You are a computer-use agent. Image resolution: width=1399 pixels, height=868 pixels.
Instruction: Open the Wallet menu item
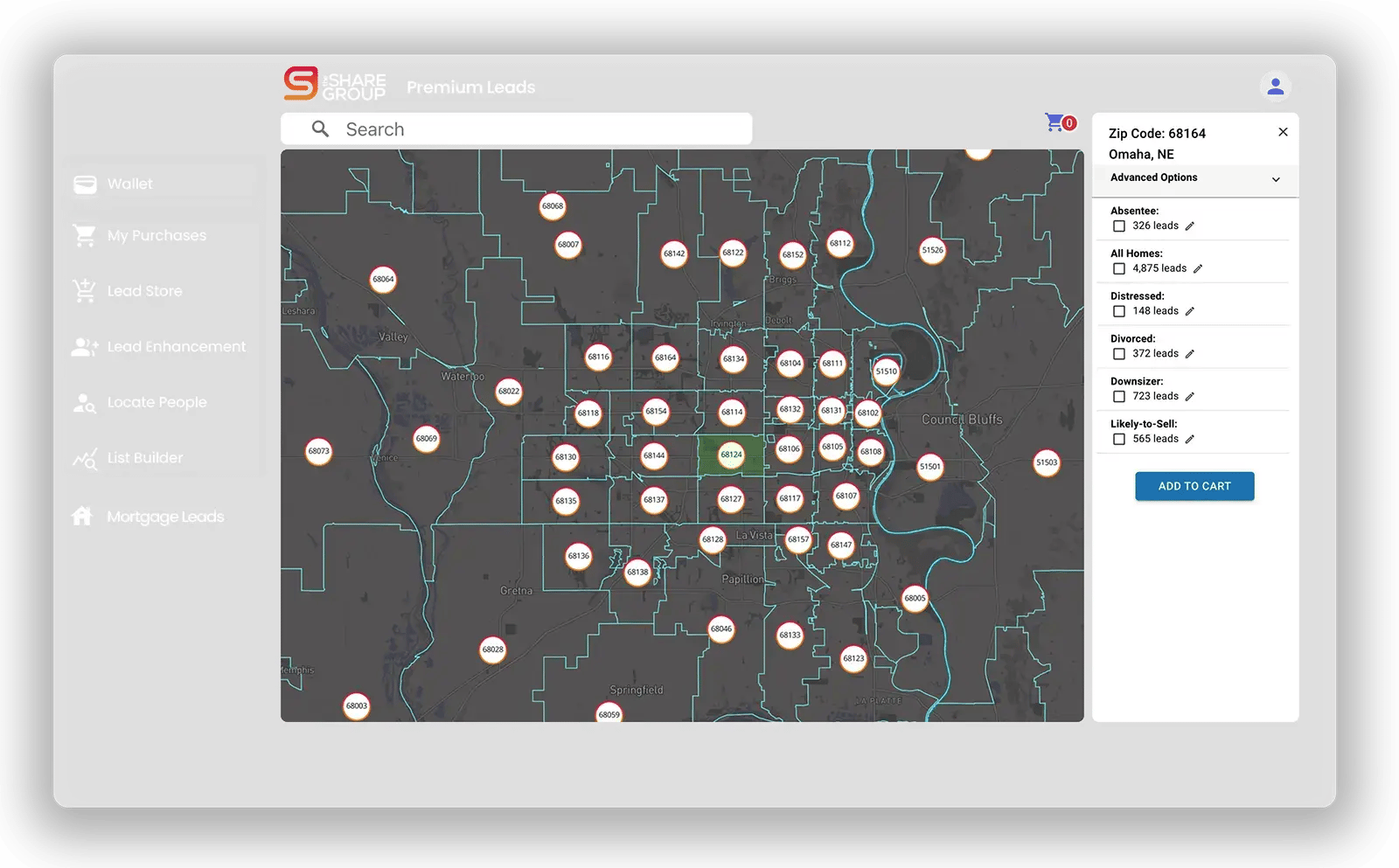(129, 184)
